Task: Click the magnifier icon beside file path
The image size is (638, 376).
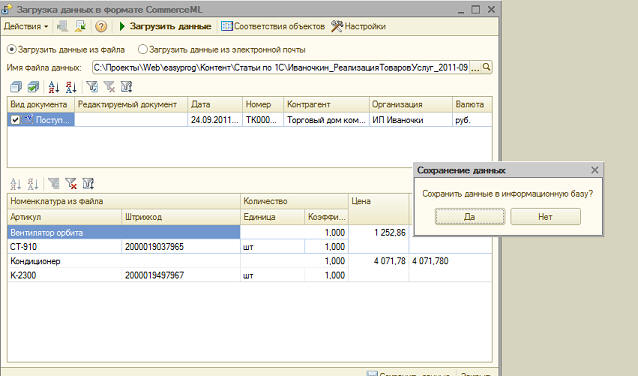Action: click(486, 68)
